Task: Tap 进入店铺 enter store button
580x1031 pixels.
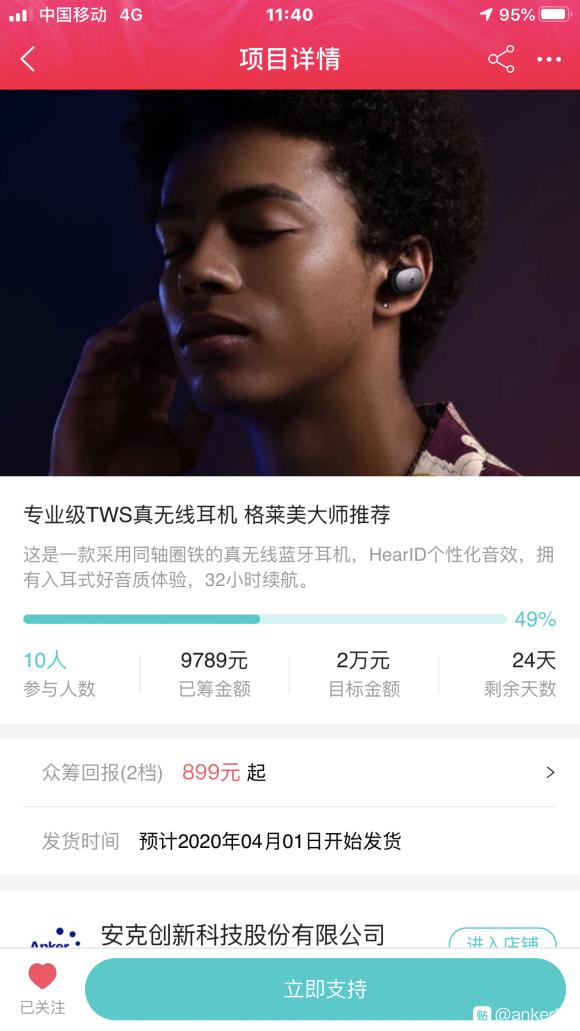Action: pyautogui.click(x=503, y=939)
